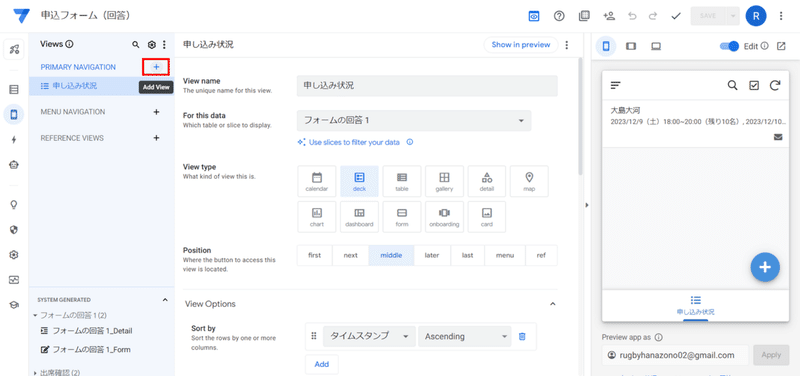Screen dimensions: 800x376
Task: Click the blue add floating button in preview
Action: (765, 267)
